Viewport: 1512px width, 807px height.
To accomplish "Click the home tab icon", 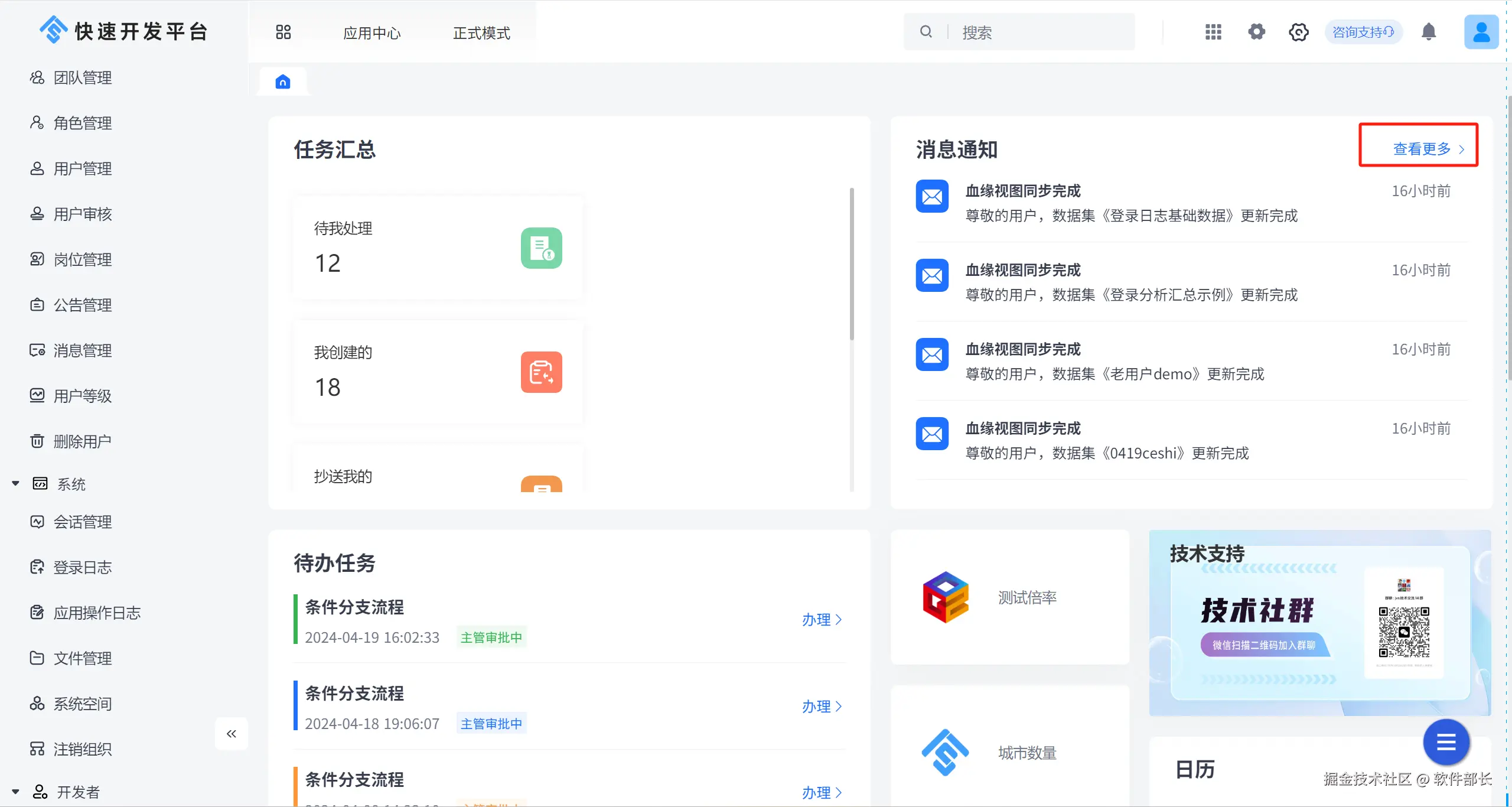I will (x=283, y=82).
